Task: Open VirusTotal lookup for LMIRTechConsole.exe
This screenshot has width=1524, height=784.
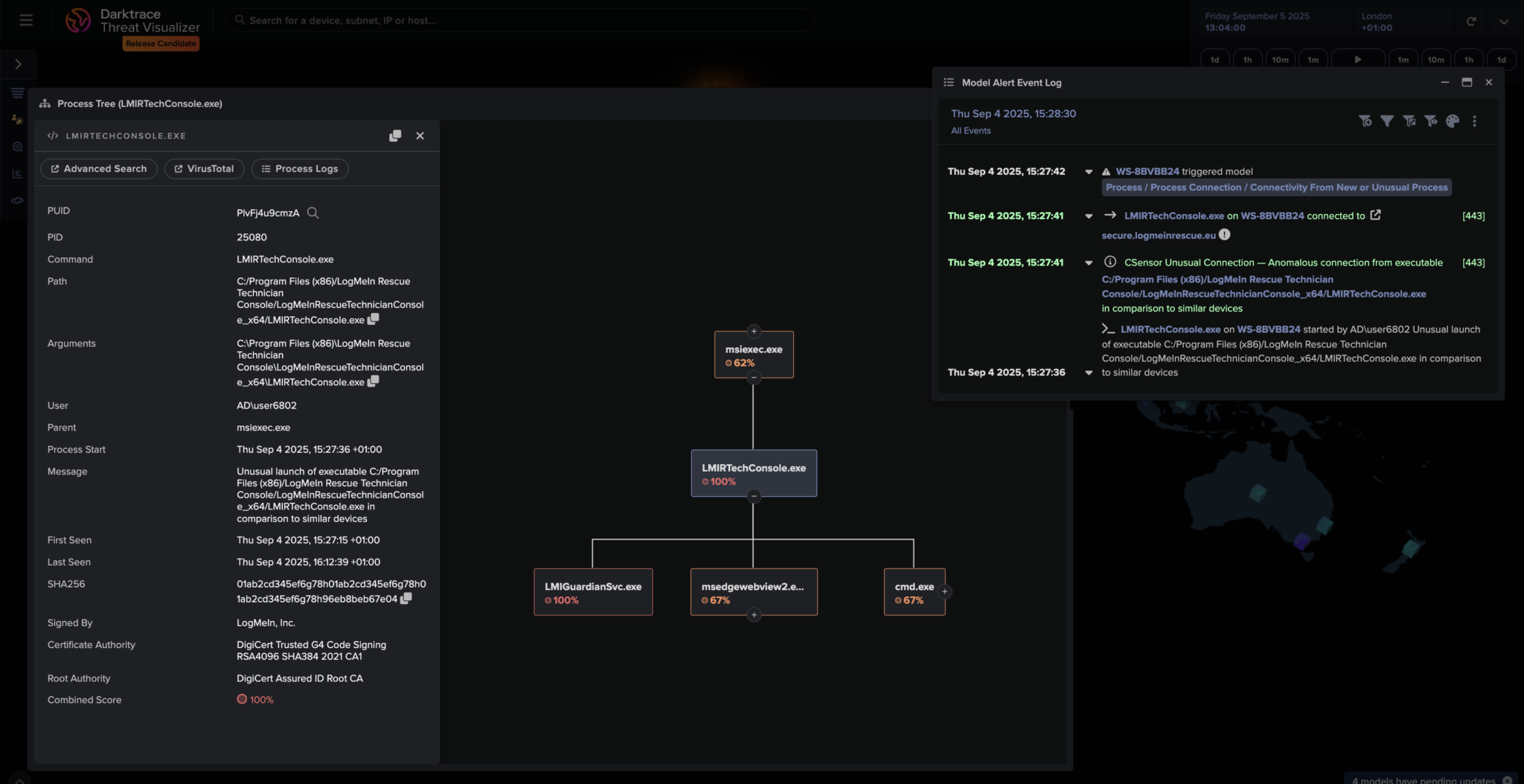Action: point(204,169)
